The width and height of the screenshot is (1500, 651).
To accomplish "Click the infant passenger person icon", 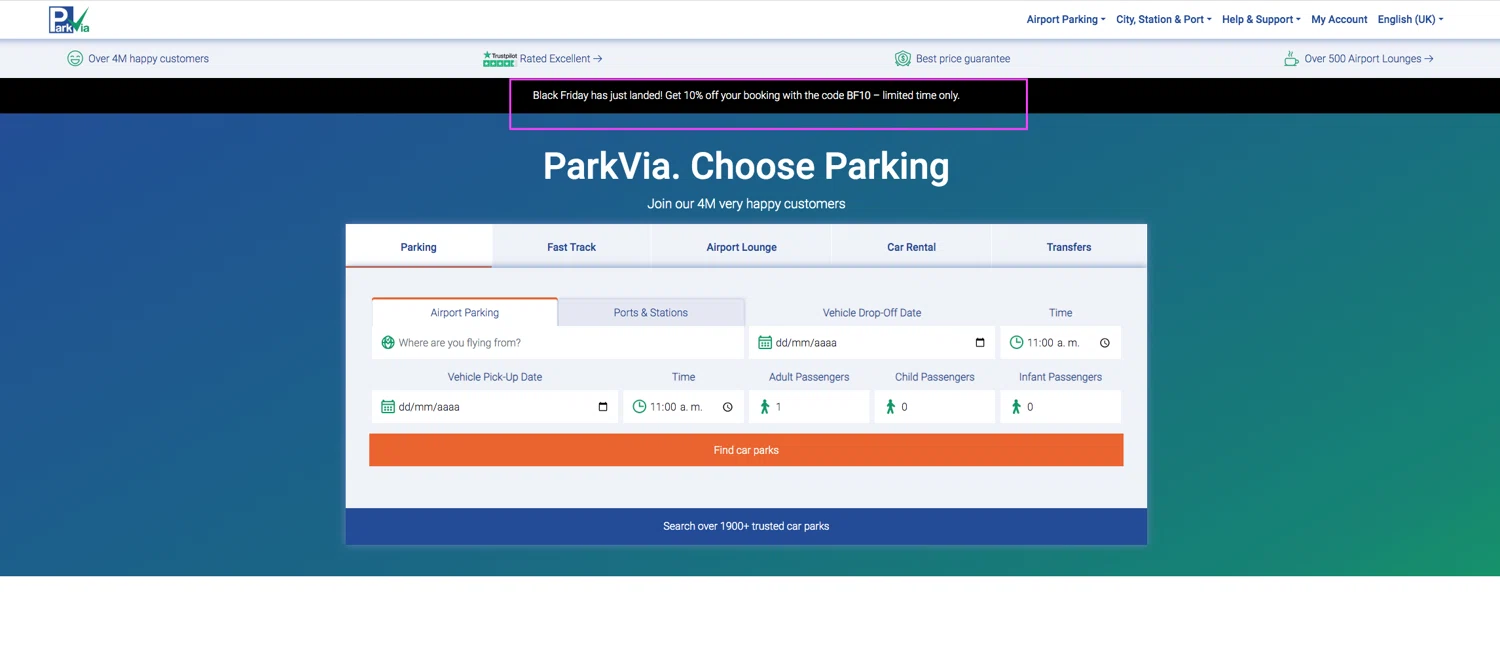I will pyautogui.click(x=1016, y=407).
